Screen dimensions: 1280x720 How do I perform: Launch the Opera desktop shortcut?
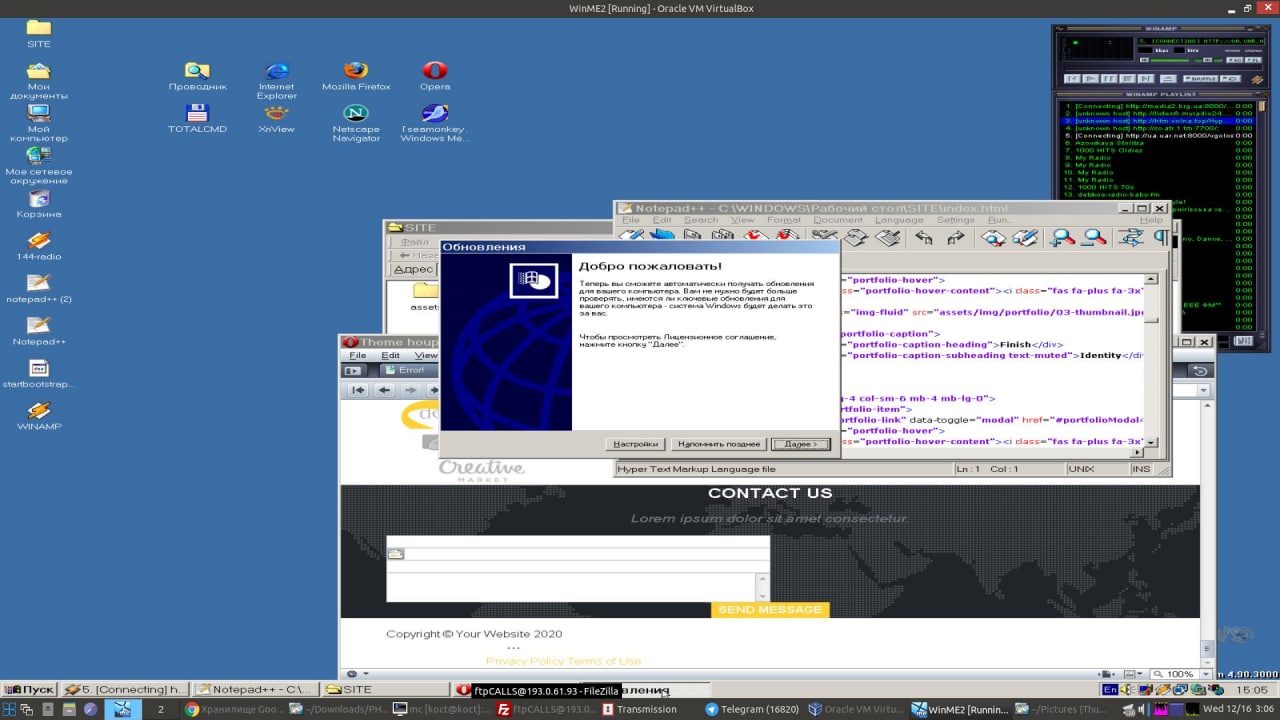pyautogui.click(x=434, y=75)
